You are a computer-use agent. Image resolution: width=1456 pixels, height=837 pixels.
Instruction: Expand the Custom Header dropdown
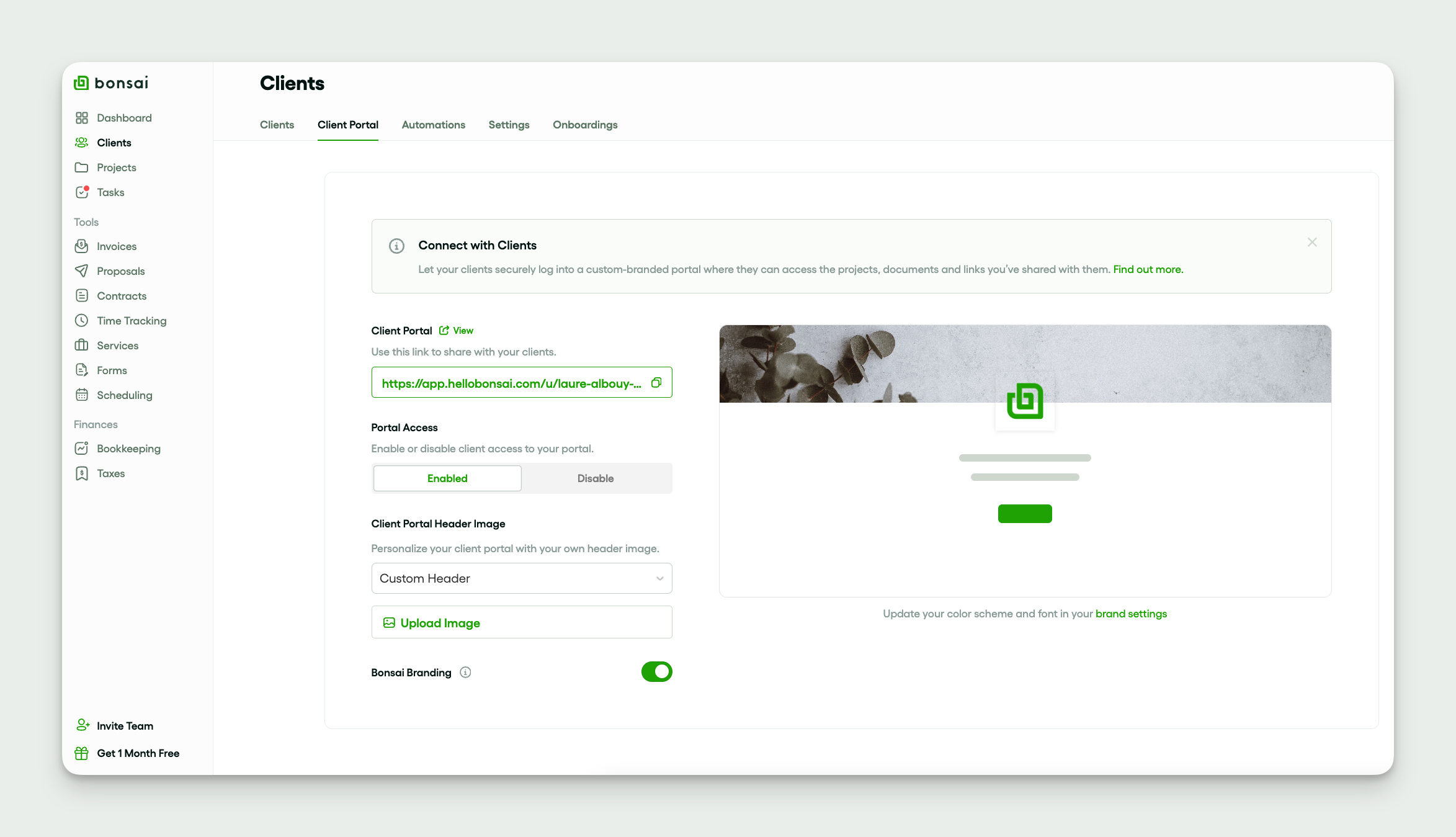coord(521,578)
